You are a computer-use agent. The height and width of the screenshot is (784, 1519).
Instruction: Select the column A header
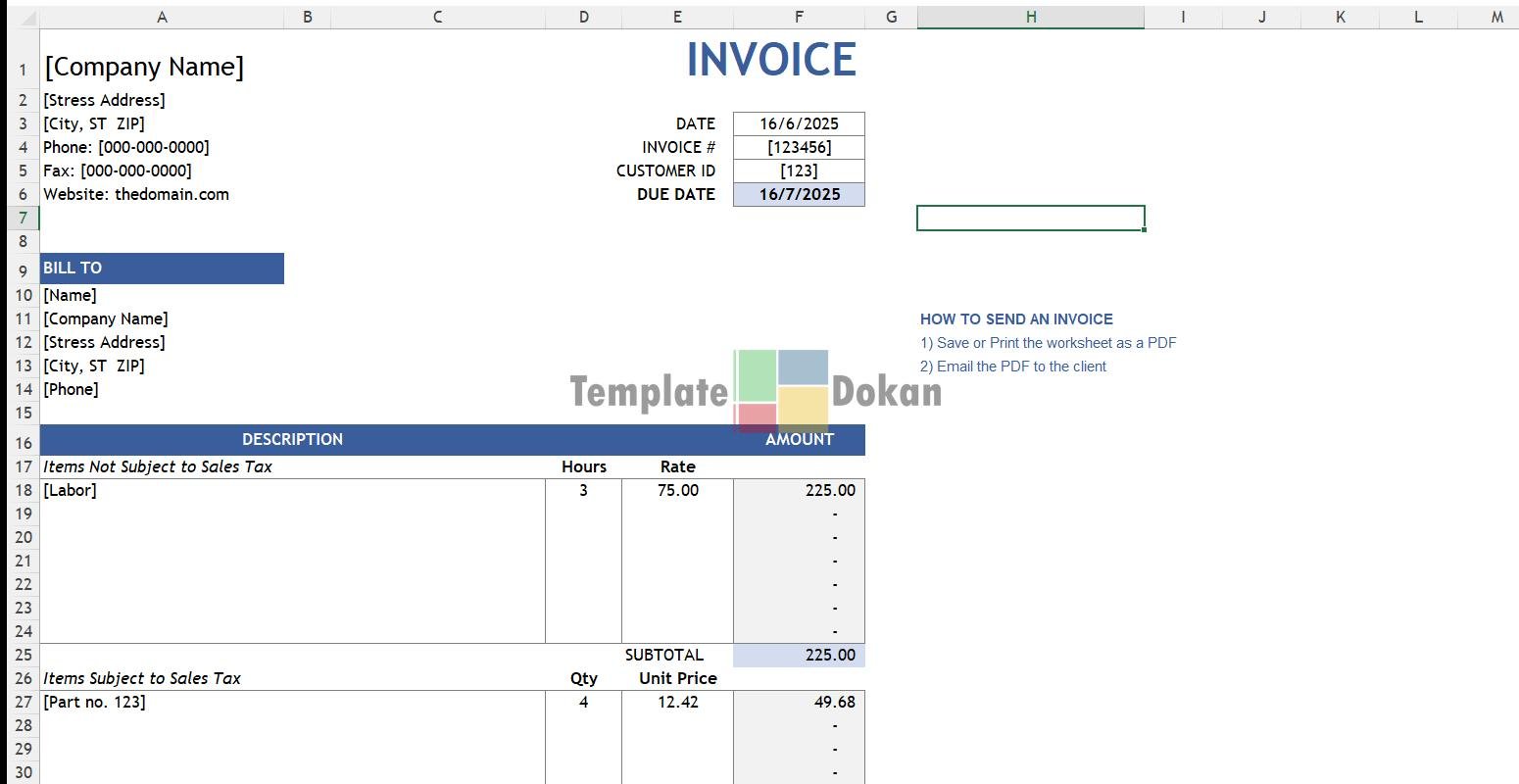(162, 17)
